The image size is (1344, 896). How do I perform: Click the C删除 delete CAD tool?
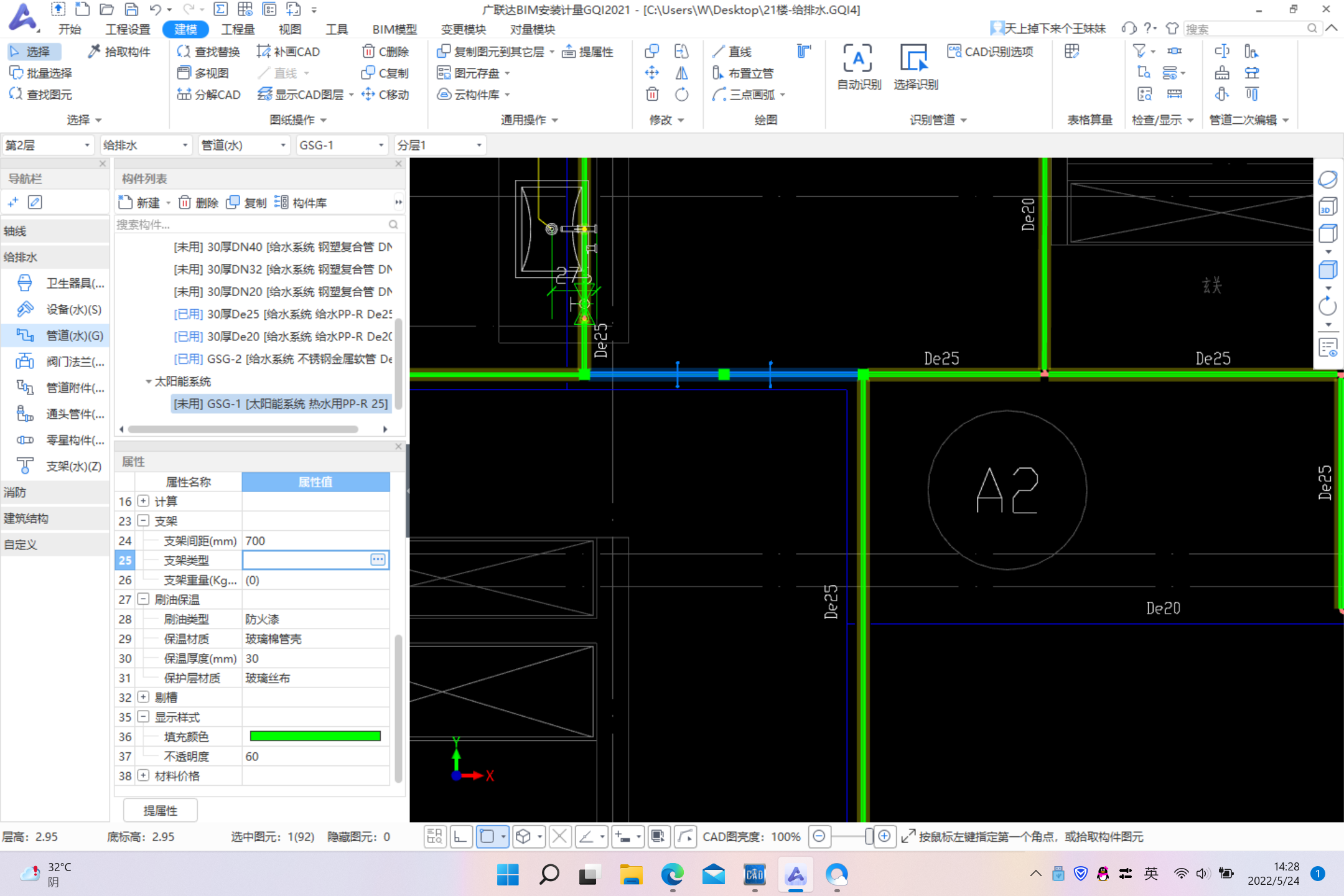point(385,52)
